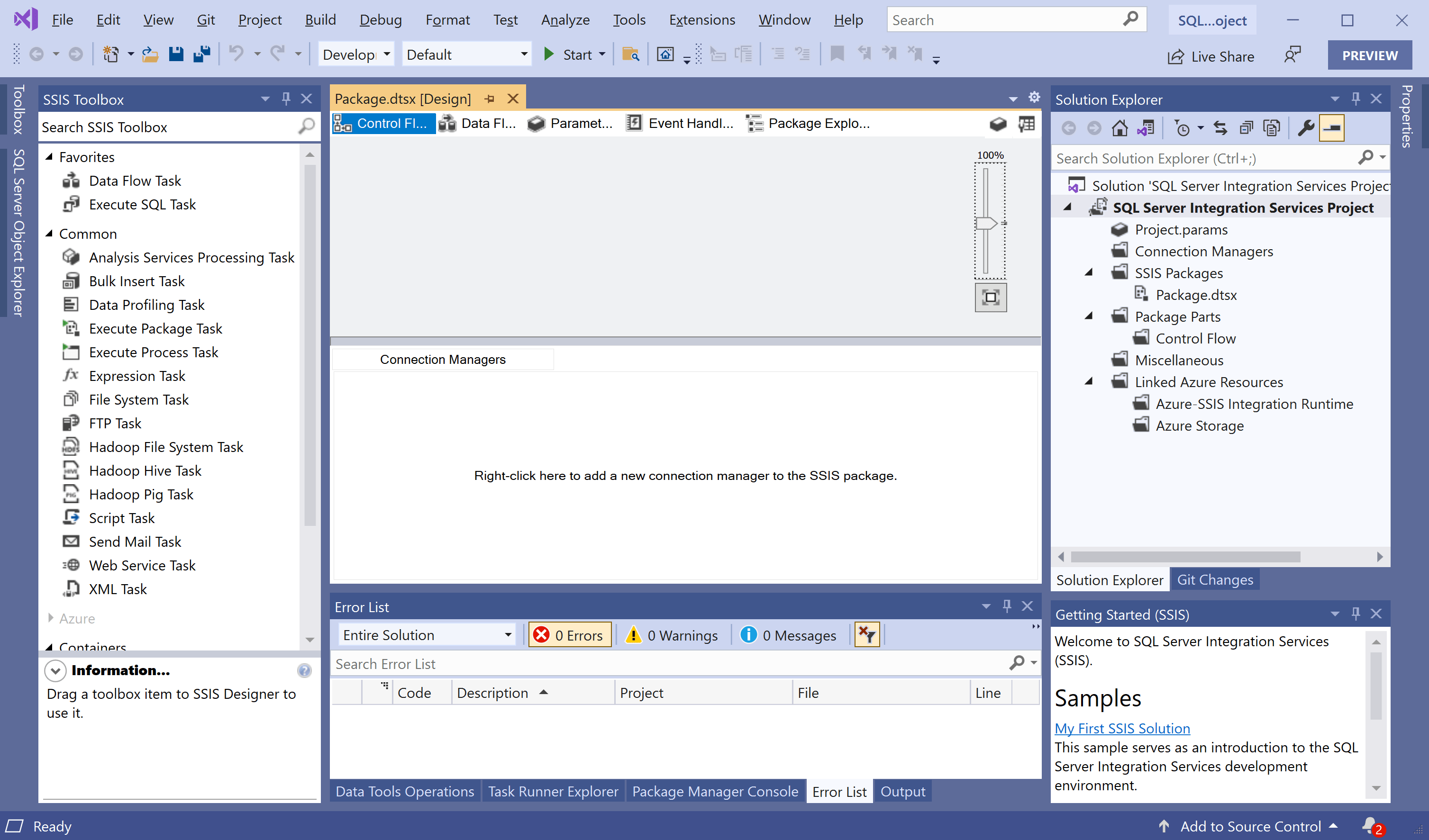Collapse all items using Solution Explorer icon
Image resolution: width=1429 pixels, height=840 pixels.
coord(1247,127)
